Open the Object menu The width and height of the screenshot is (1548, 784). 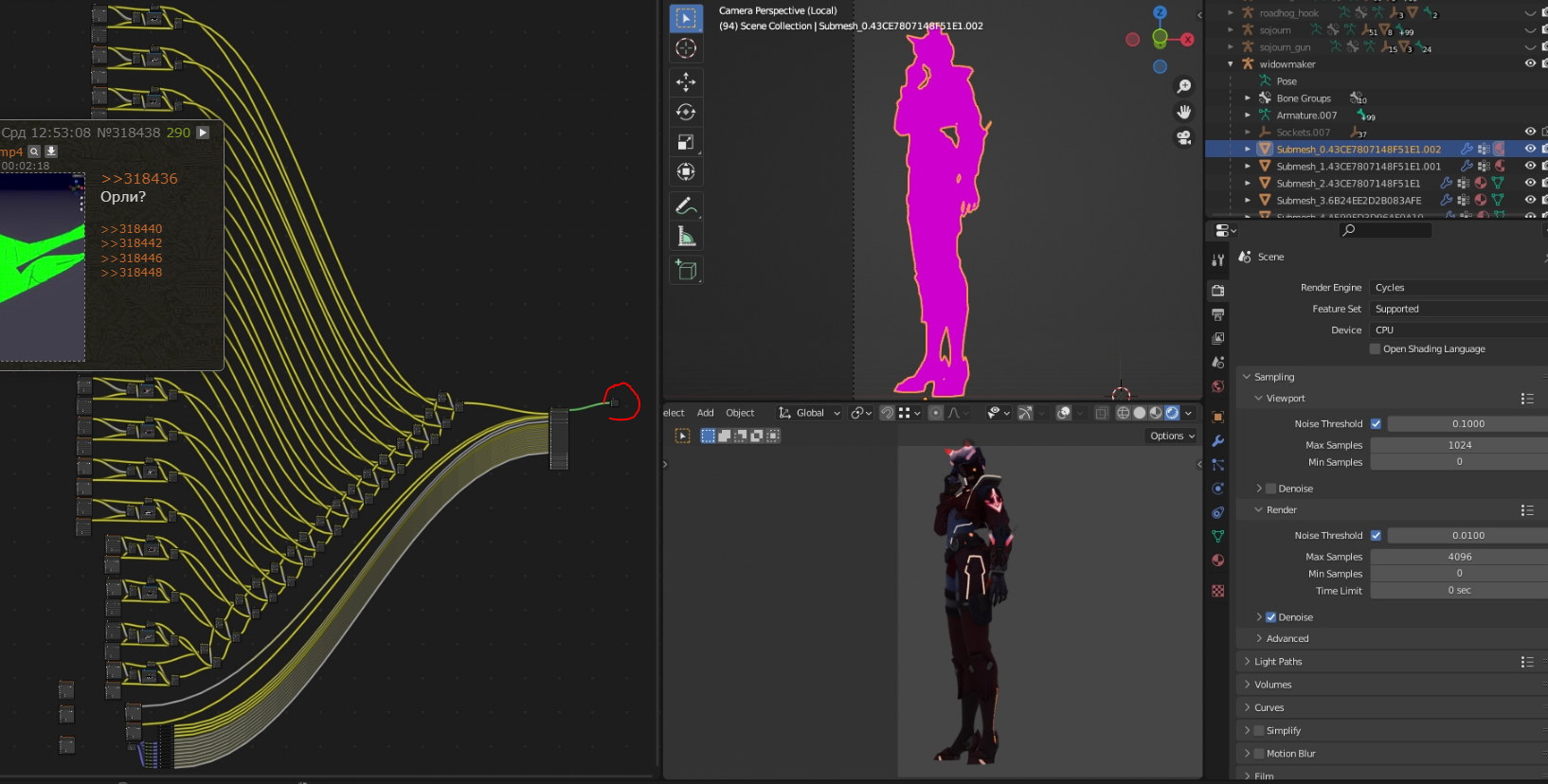coord(740,413)
